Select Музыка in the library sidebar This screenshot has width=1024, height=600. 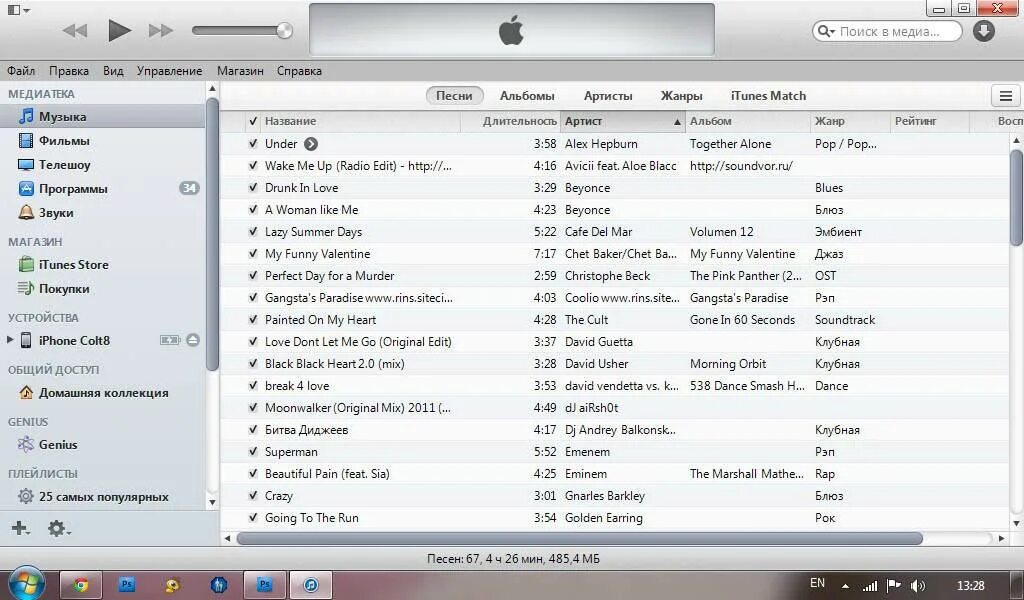[x=103, y=116]
